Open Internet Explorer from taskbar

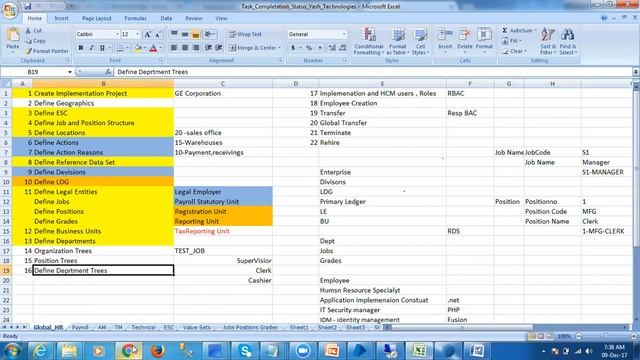point(40,351)
